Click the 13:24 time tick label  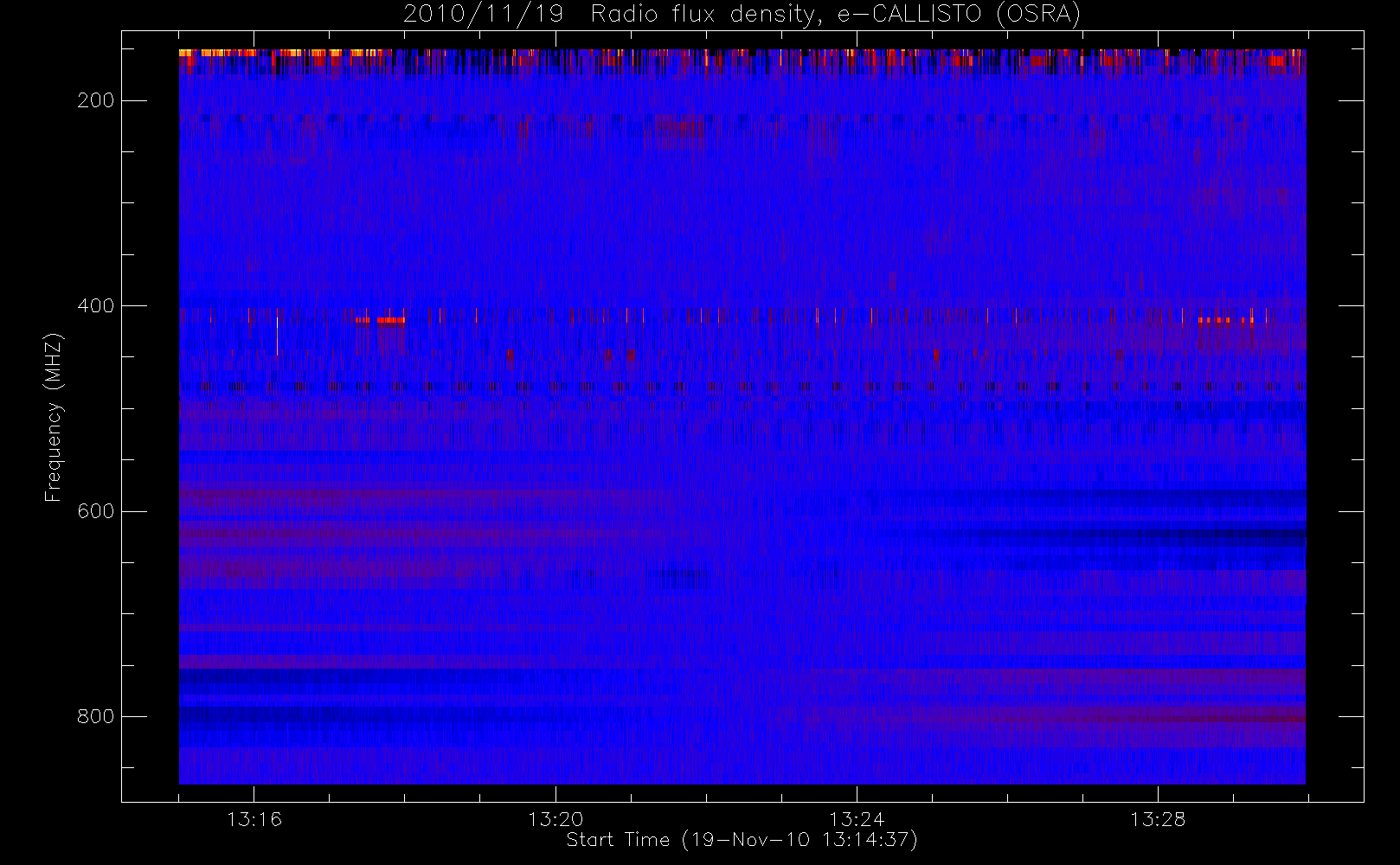pyautogui.click(x=857, y=819)
